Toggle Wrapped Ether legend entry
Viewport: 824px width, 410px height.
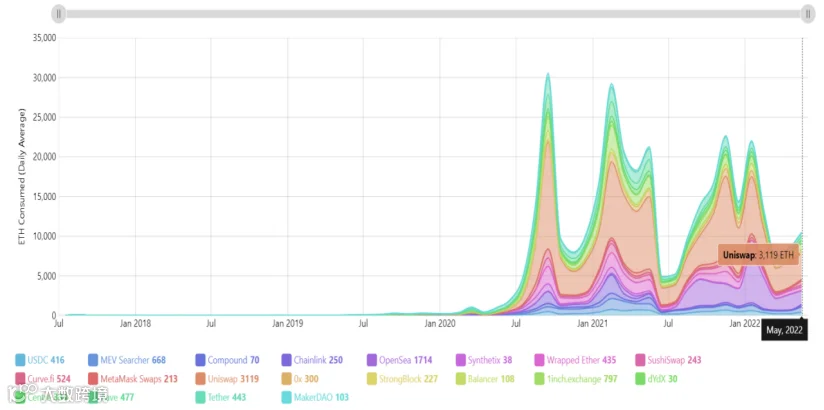tap(575, 361)
